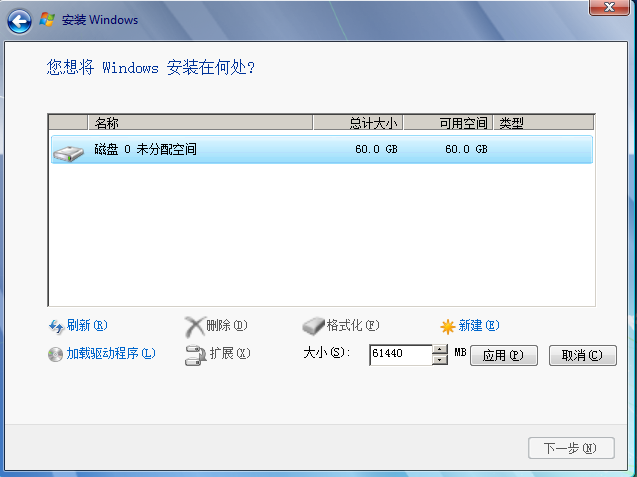Image resolution: width=637 pixels, height=477 pixels.
Task: Click the 扩展(X) extend option
Action: tap(230, 353)
